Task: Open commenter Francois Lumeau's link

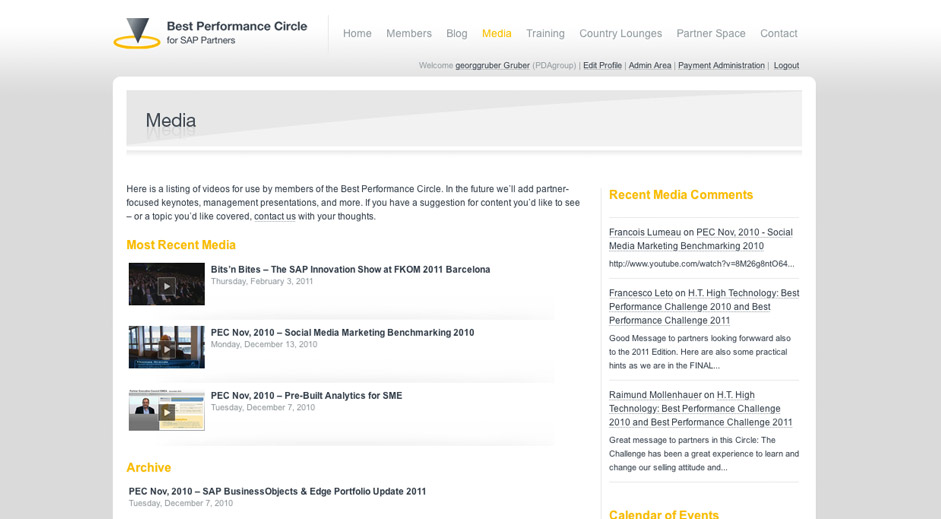Action: click(x=645, y=232)
